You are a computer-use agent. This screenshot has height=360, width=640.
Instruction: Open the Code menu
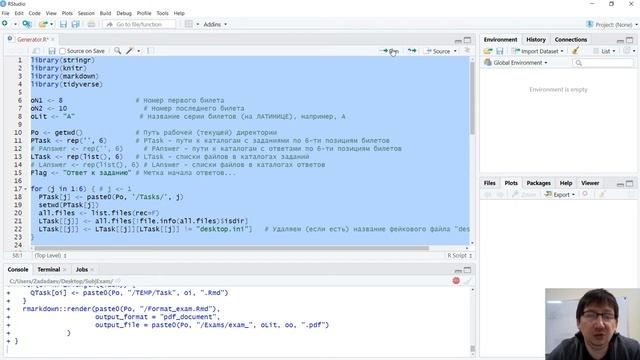tap(34, 13)
